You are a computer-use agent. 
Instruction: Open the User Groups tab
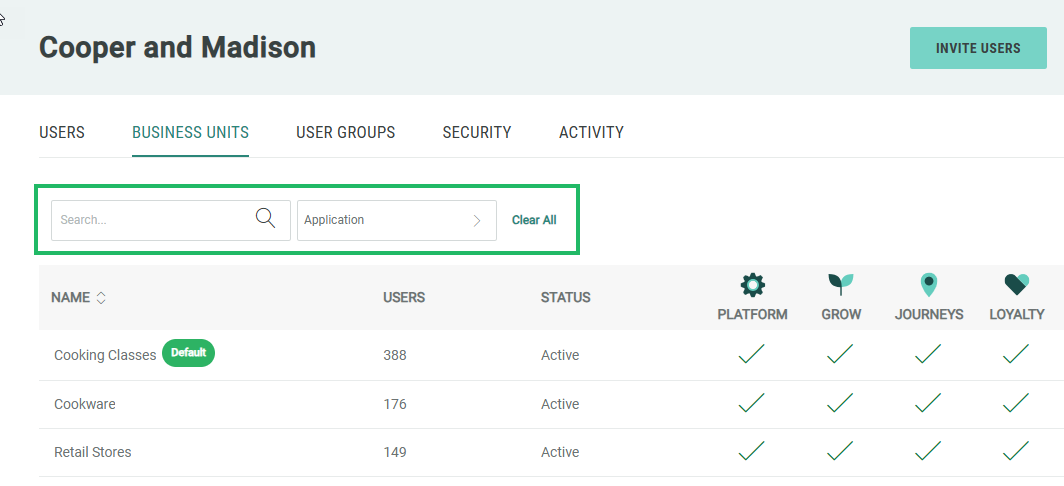pos(345,132)
